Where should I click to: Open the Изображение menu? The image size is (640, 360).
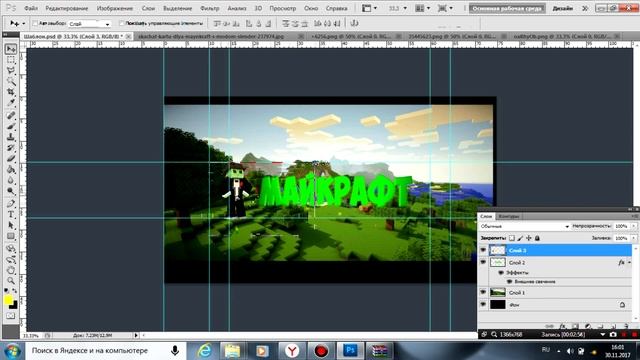[x=114, y=8]
